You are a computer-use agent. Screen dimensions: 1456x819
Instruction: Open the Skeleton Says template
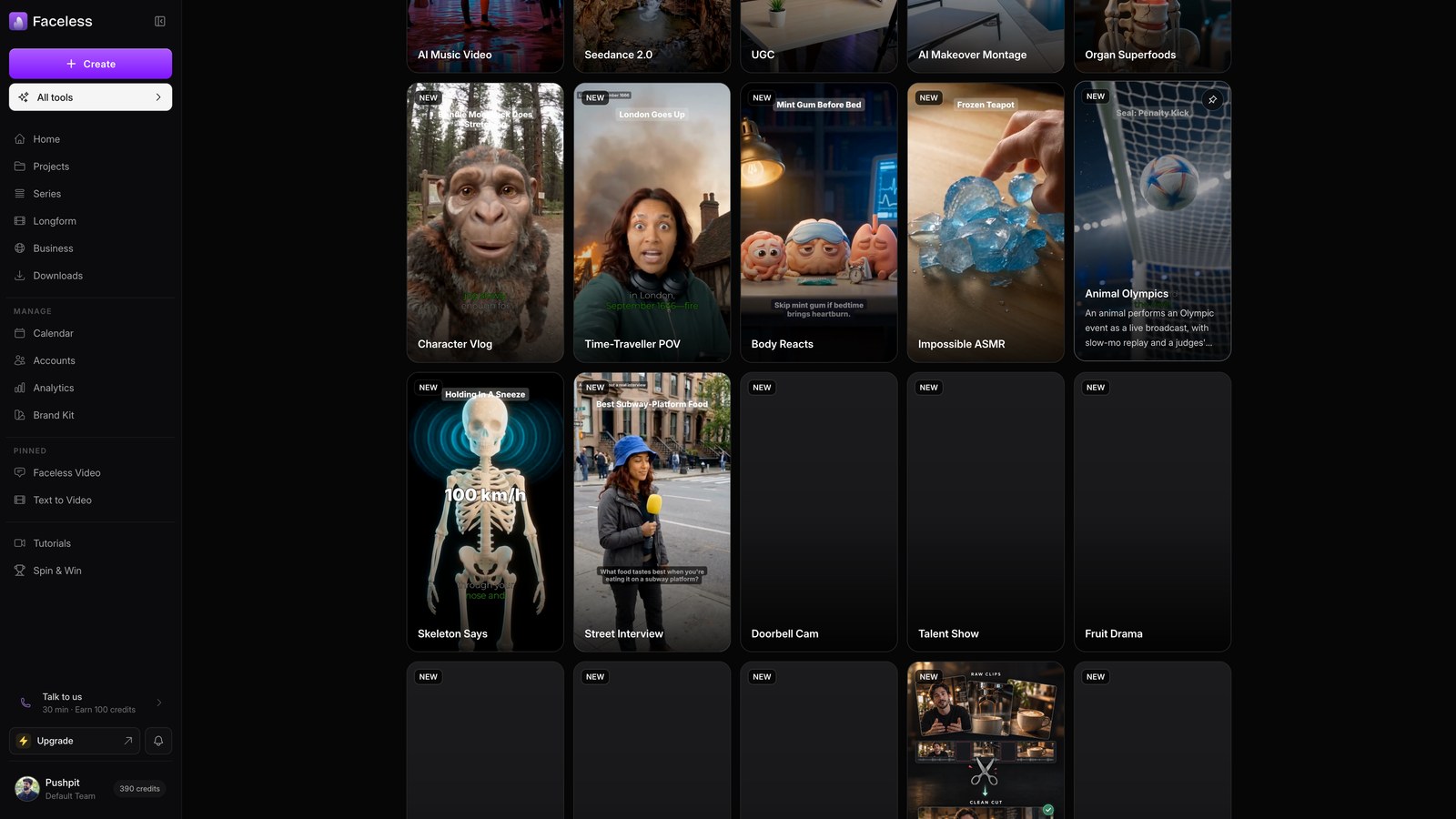coord(485,512)
